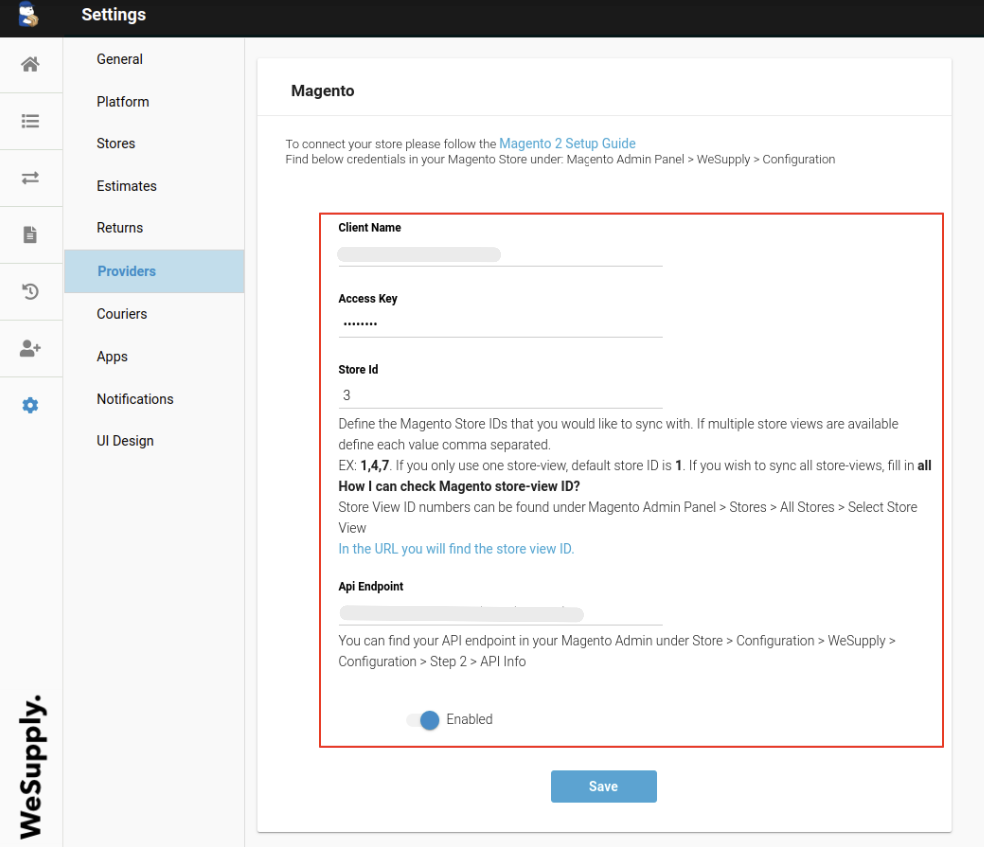Viewport: 984px width, 847px height.
Task: Open the returns exchange arrows icon
Action: 30,178
